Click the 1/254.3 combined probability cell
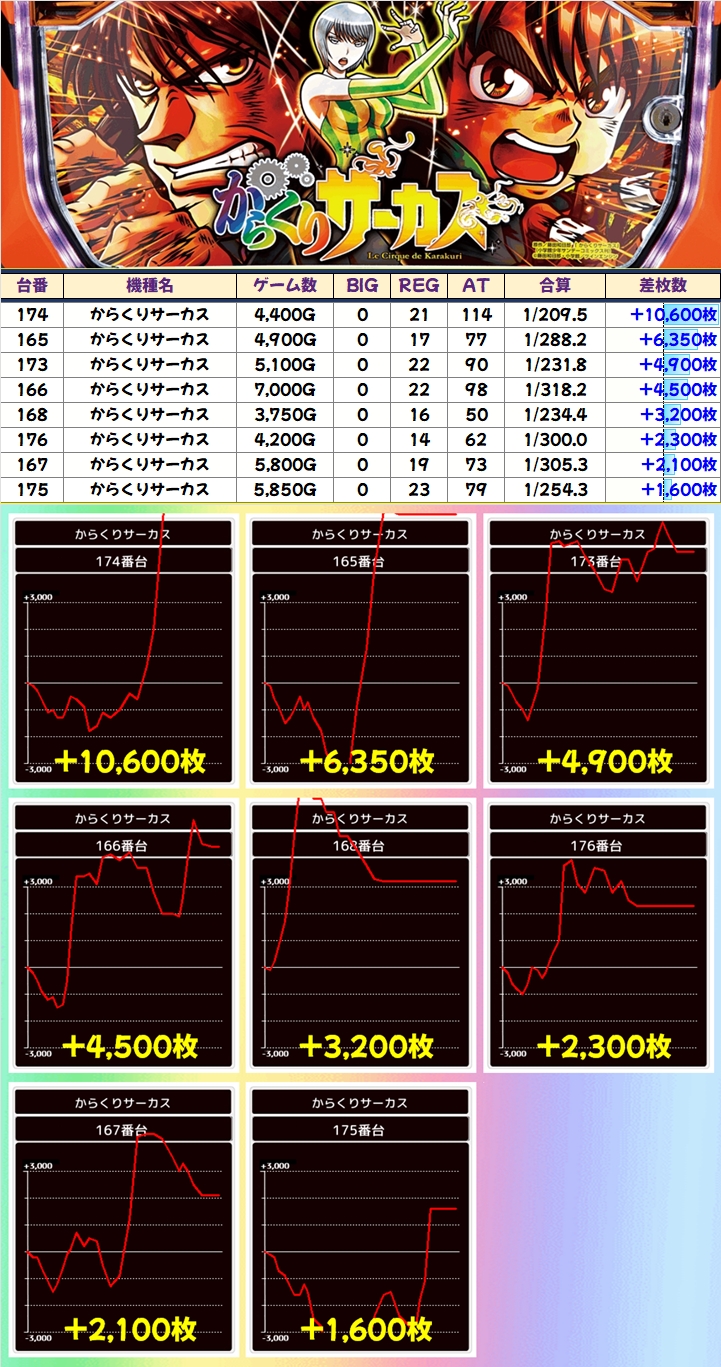 (554, 489)
